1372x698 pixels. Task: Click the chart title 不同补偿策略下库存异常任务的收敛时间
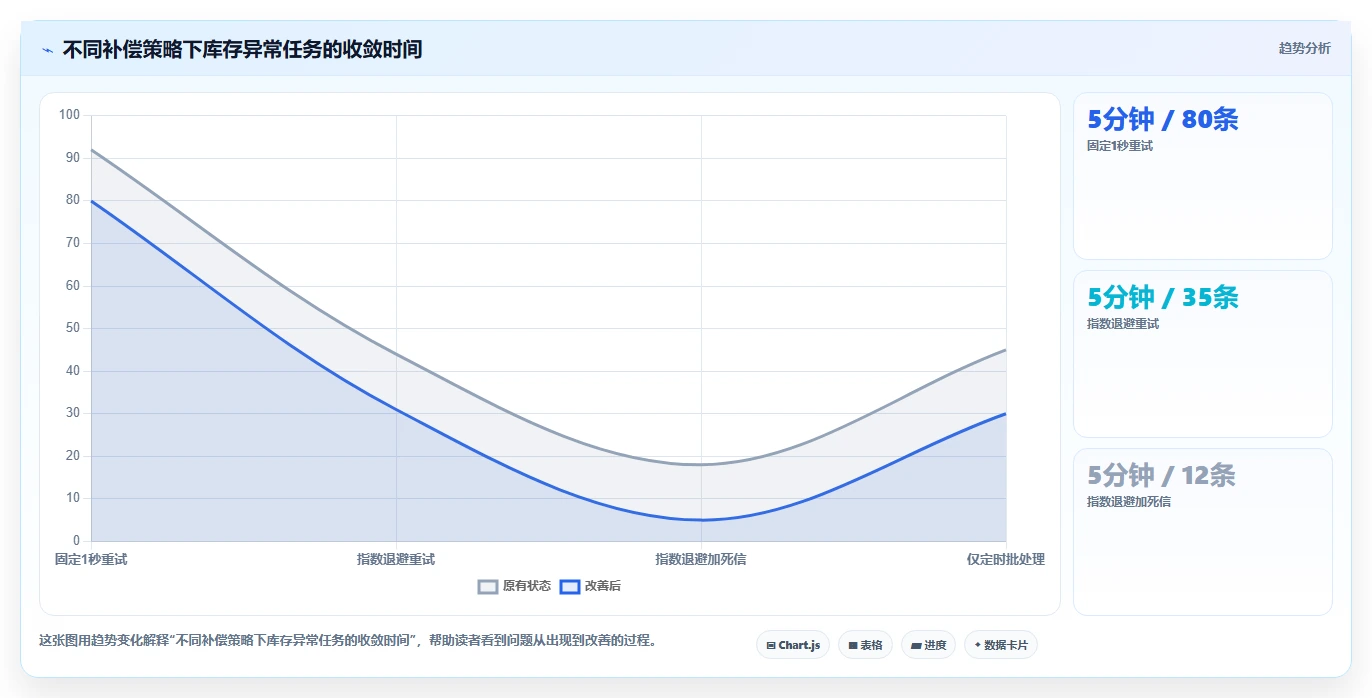242,49
